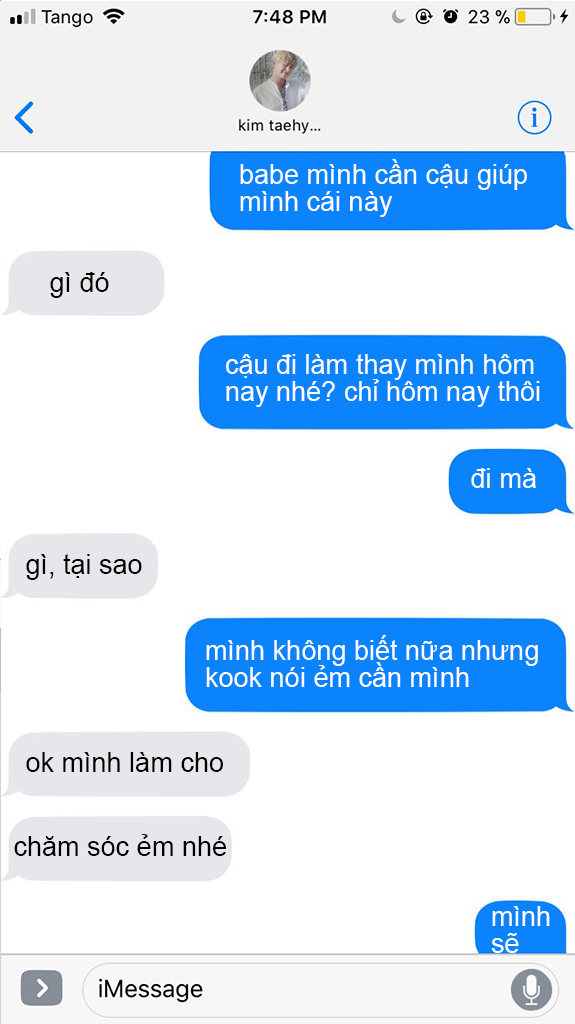Tap the 'gì đó' message bubble

(x=84, y=283)
